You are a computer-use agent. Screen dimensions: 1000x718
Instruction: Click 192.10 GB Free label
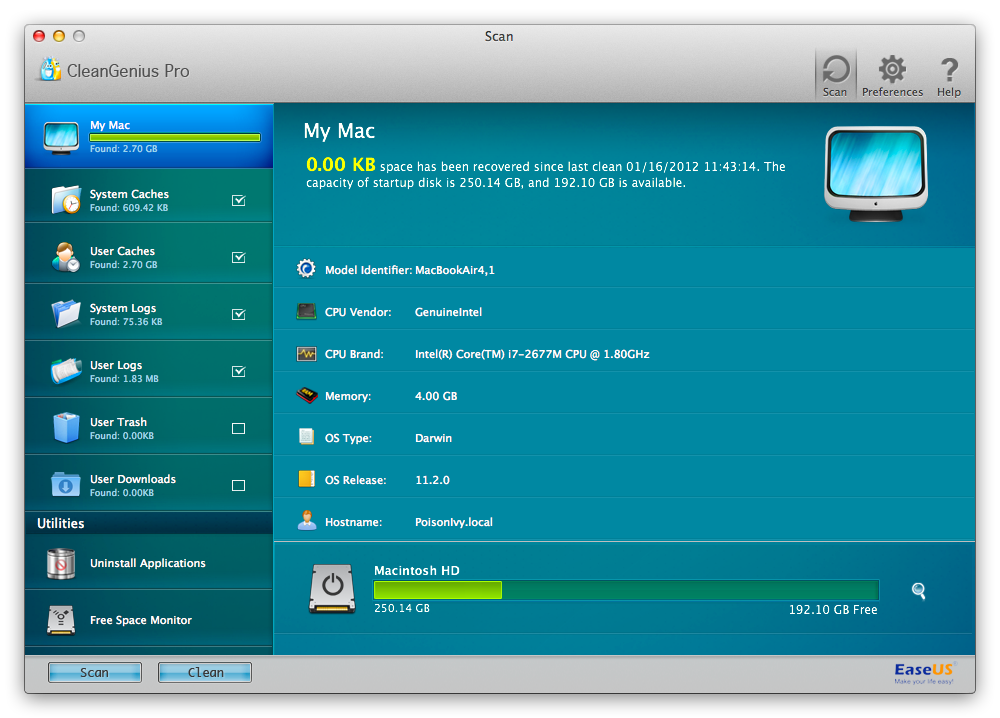(833, 610)
